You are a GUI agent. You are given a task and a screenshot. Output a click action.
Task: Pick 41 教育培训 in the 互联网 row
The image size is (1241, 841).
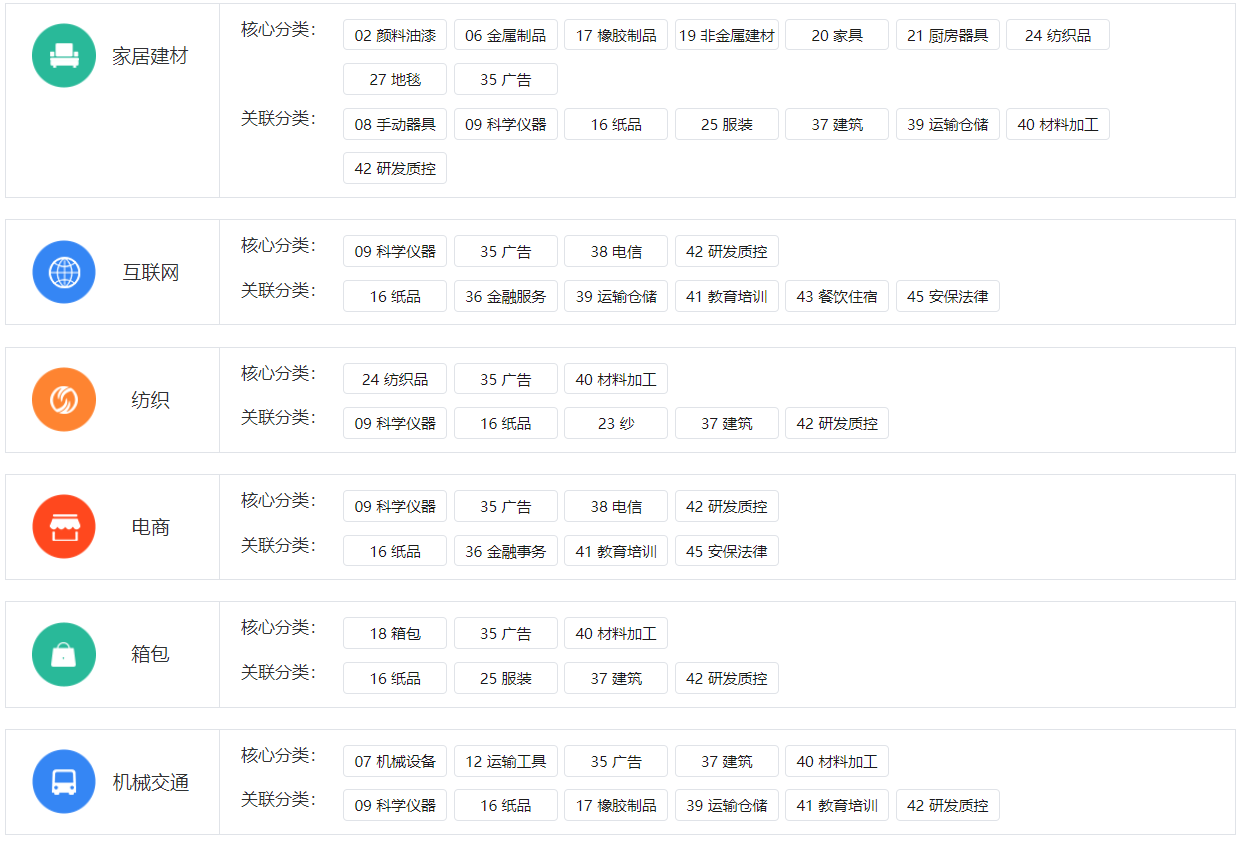(727, 296)
